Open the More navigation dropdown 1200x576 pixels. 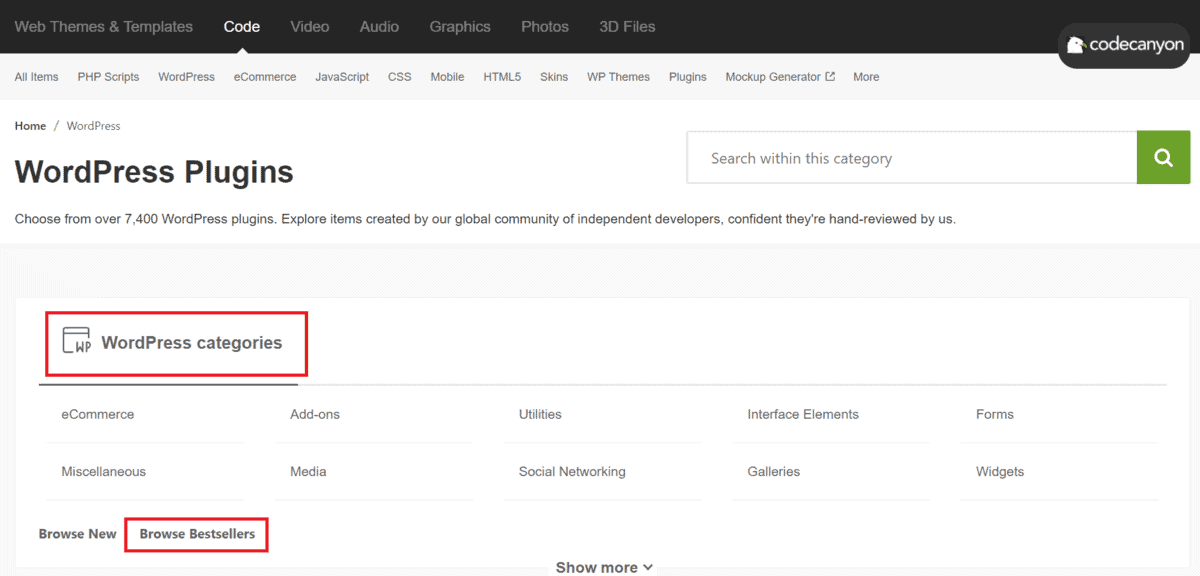tap(865, 76)
